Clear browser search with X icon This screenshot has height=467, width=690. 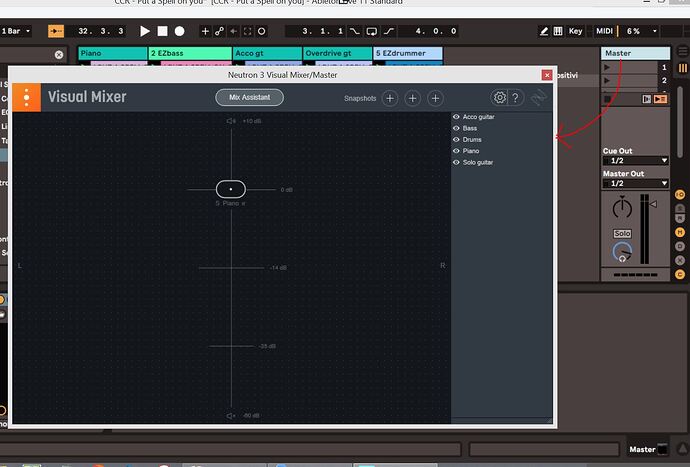[x=59, y=55]
